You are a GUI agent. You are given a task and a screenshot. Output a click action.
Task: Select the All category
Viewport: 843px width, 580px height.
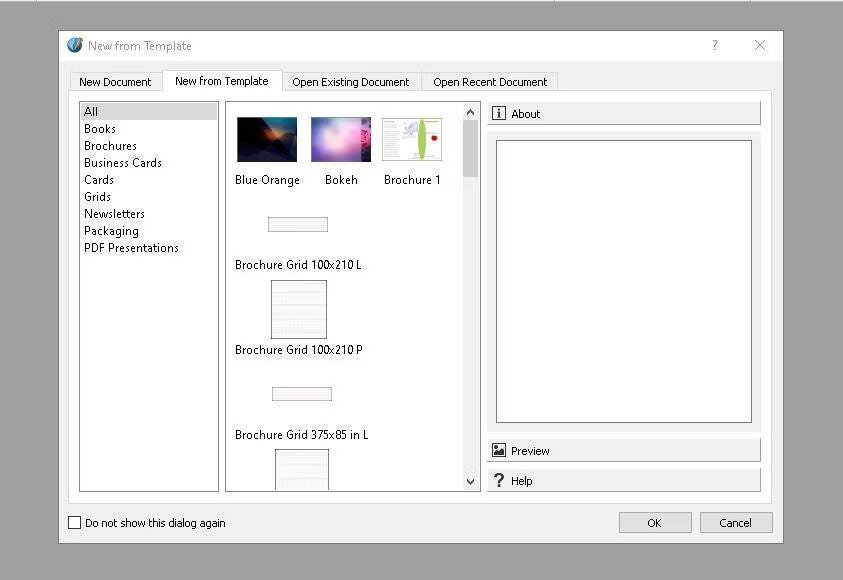tap(149, 111)
